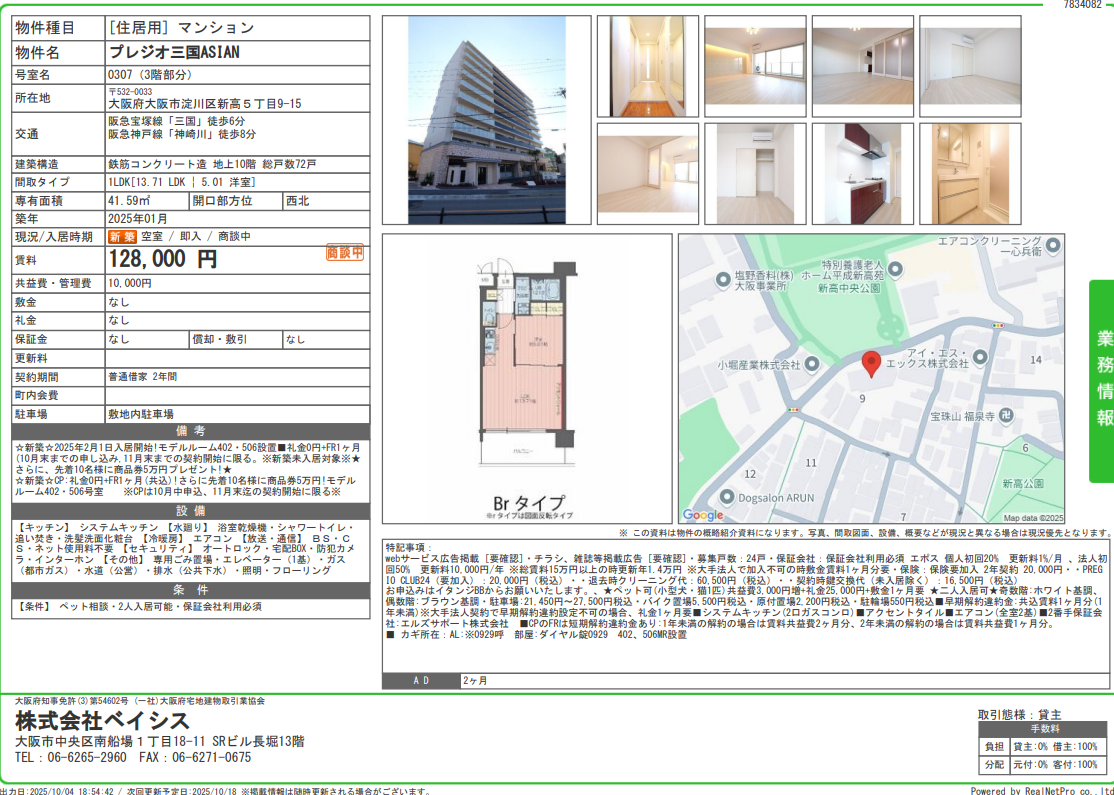The width and height of the screenshot is (1114, 795).
Task: Open the red kitchen photo thumbnail
Action: [862, 174]
